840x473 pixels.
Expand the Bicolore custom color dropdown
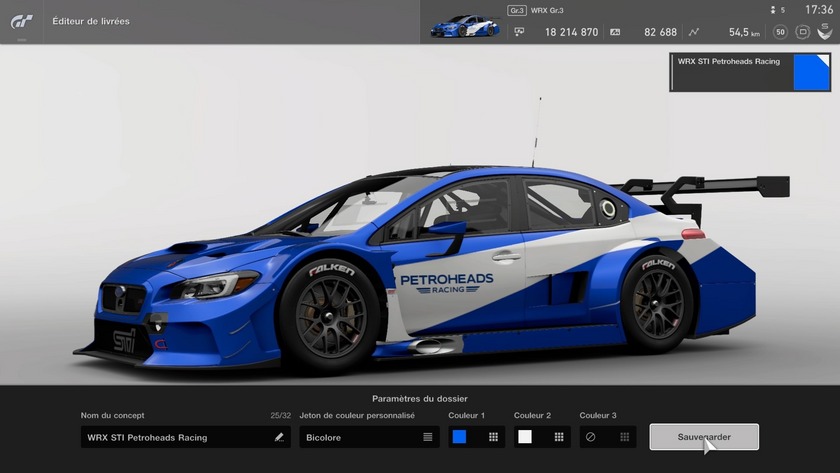pos(368,437)
